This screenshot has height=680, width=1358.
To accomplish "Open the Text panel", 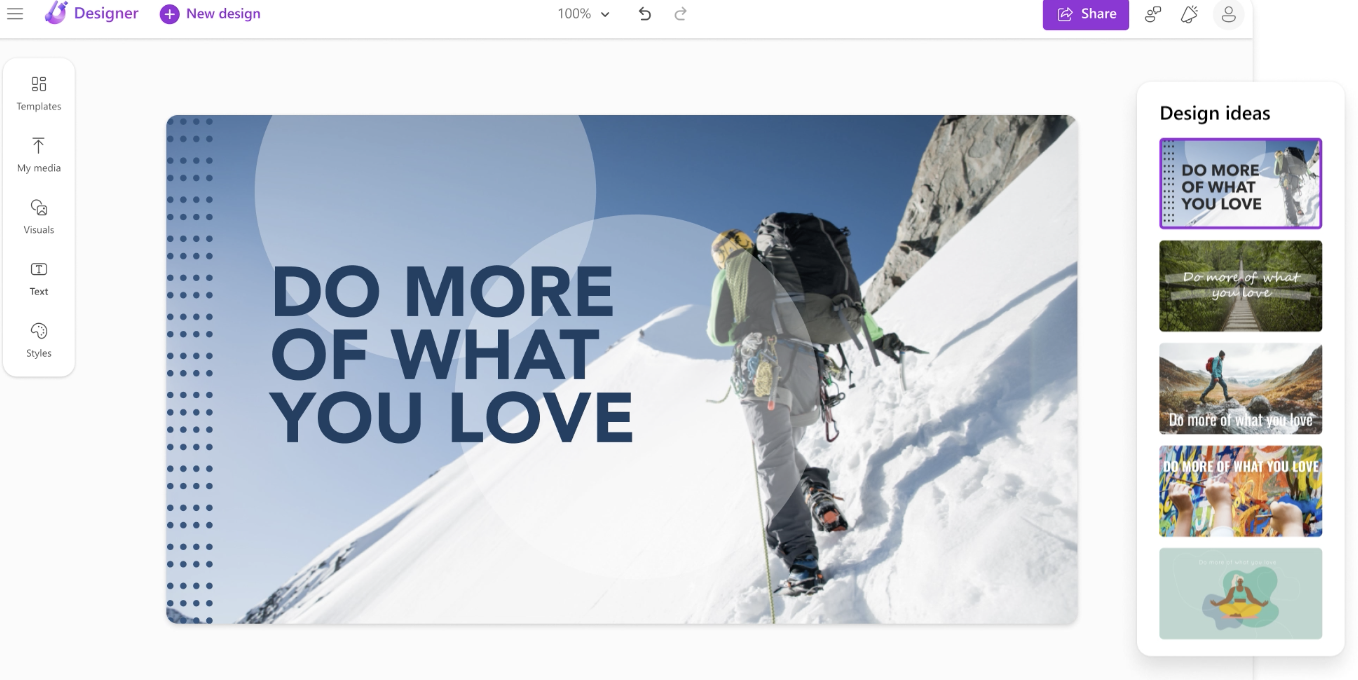I will 38,278.
